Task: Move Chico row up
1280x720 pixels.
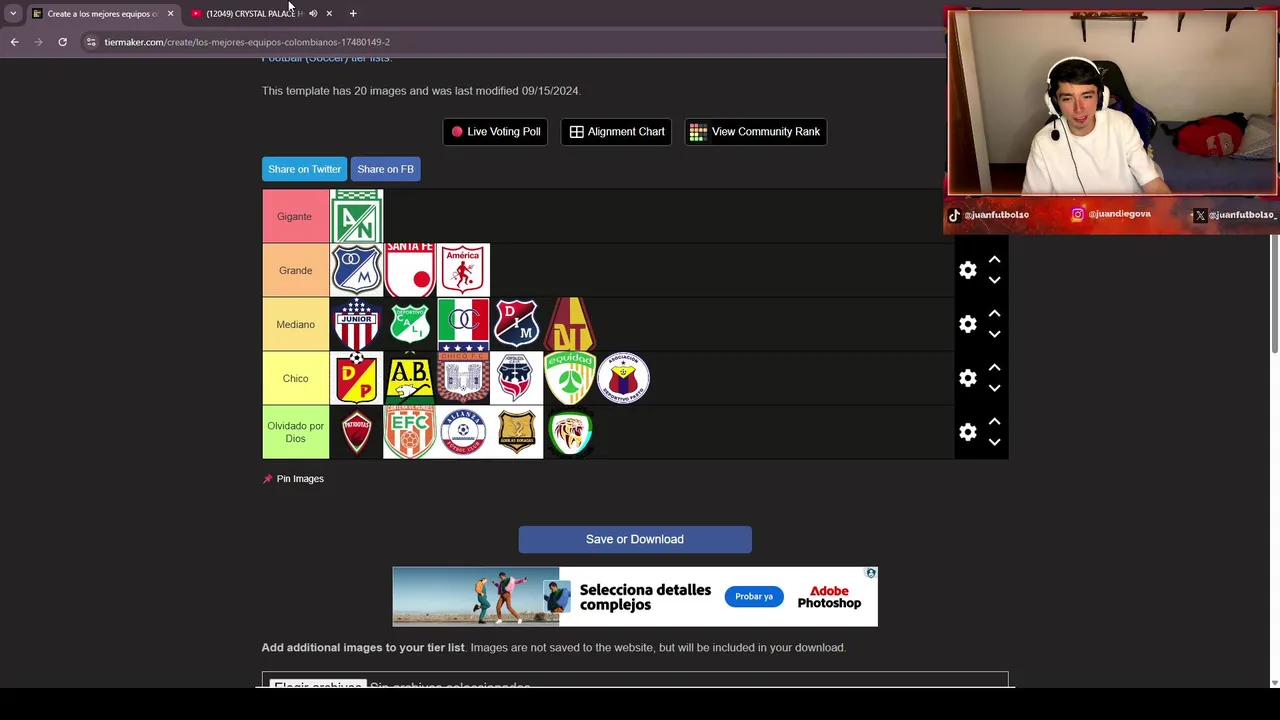Action: 994,367
